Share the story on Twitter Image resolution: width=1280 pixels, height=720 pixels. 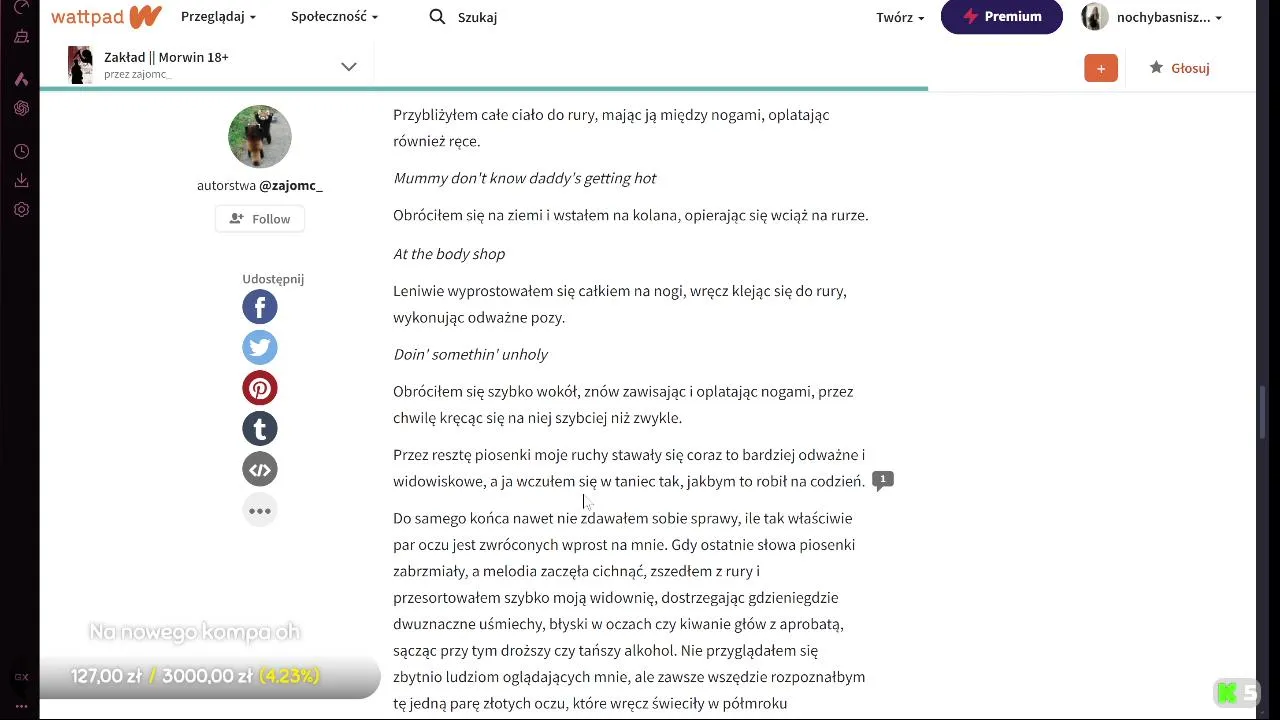coord(260,347)
